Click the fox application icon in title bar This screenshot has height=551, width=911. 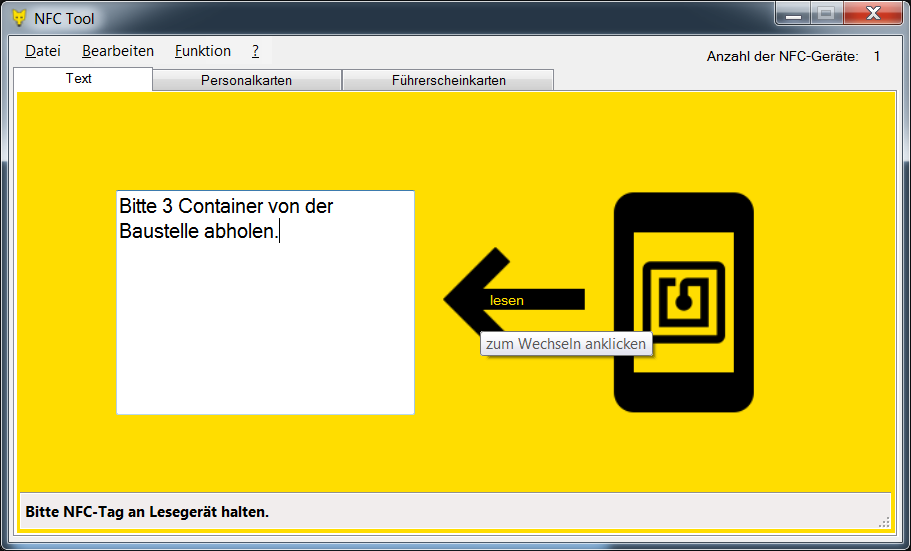tap(18, 18)
